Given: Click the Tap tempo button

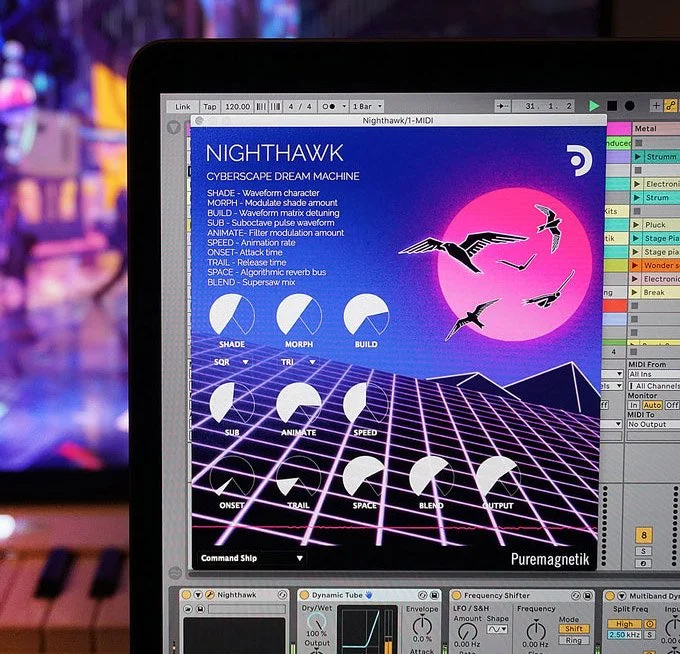Looking at the screenshot, I should (210, 106).
